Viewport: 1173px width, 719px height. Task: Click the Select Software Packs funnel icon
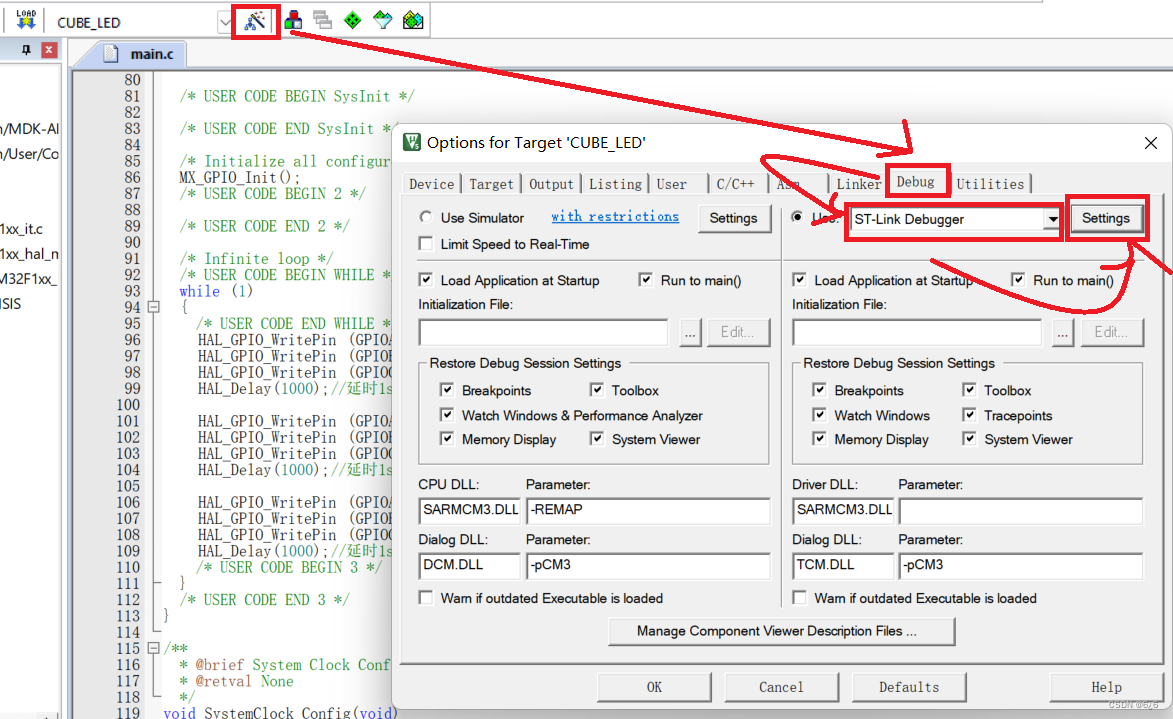tap(382, 20)
